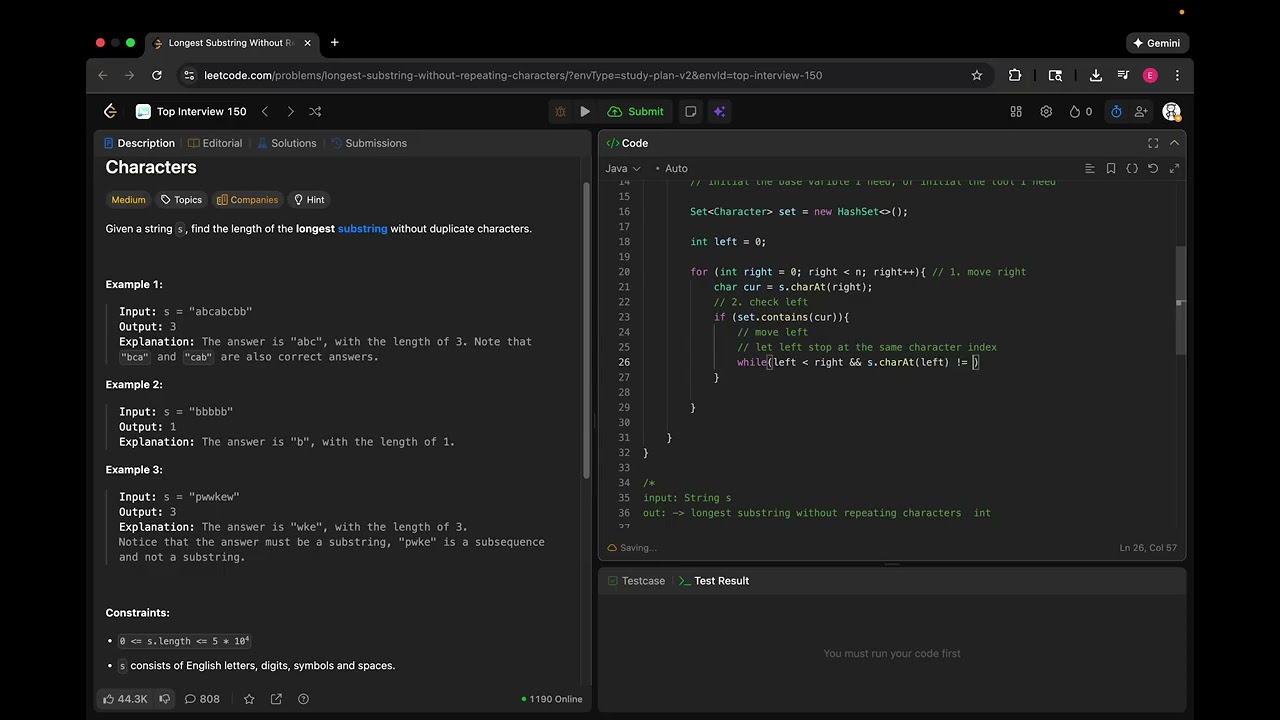
Task: Open LeetCode settings gear
Action: point(1046,111)
